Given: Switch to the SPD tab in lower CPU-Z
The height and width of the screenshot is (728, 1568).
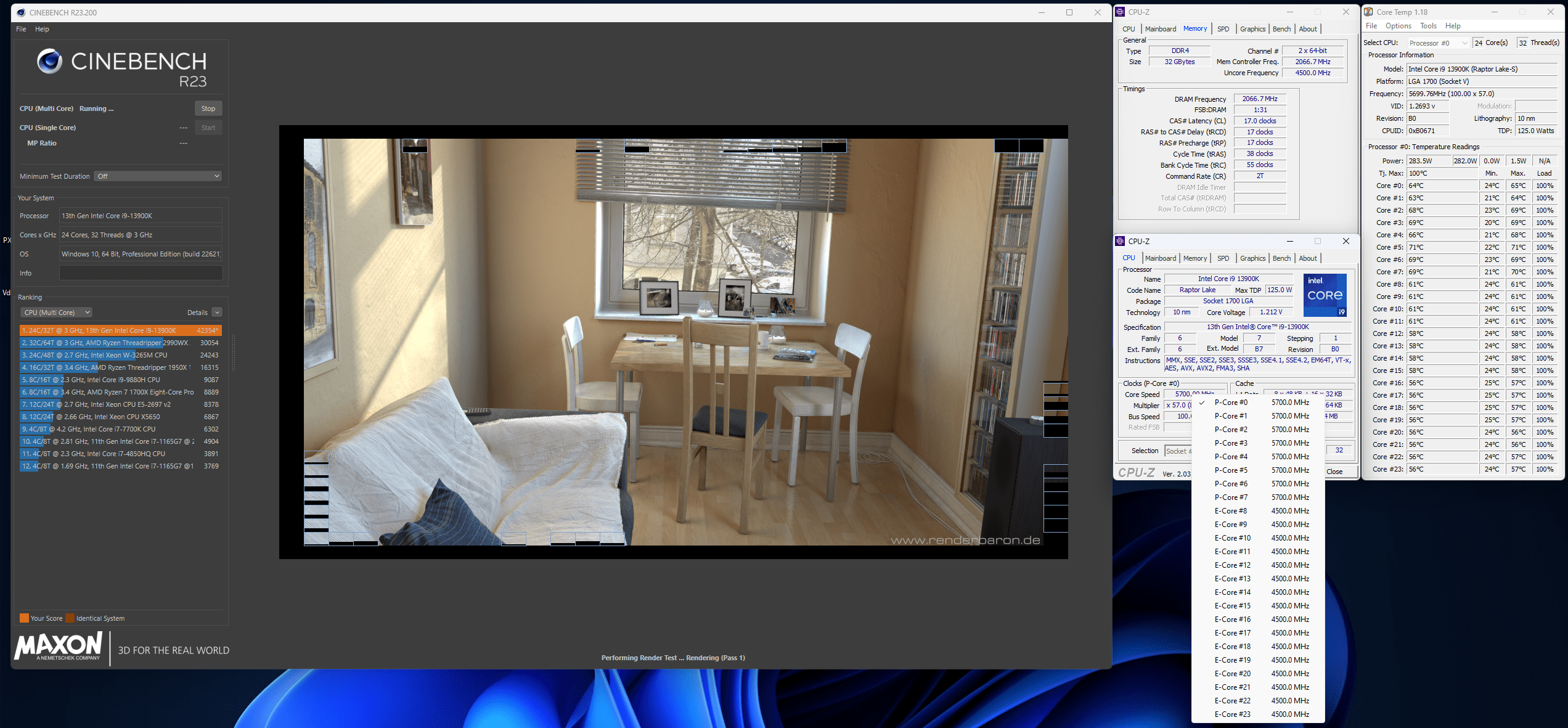Looking at the screenshot, I should pyautogui.click(x=1223, y=258).
